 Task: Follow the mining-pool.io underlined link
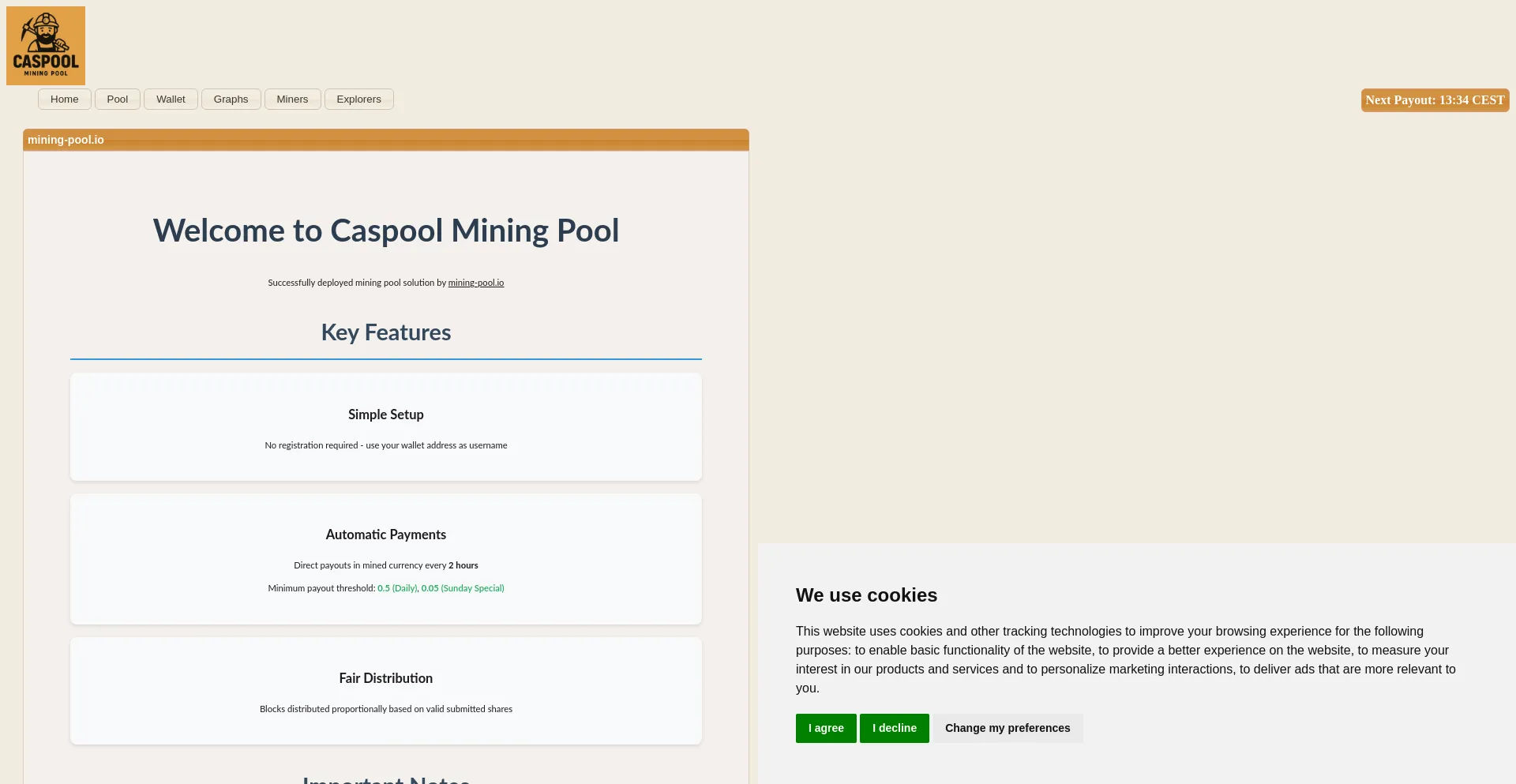[x=476, y=283]
